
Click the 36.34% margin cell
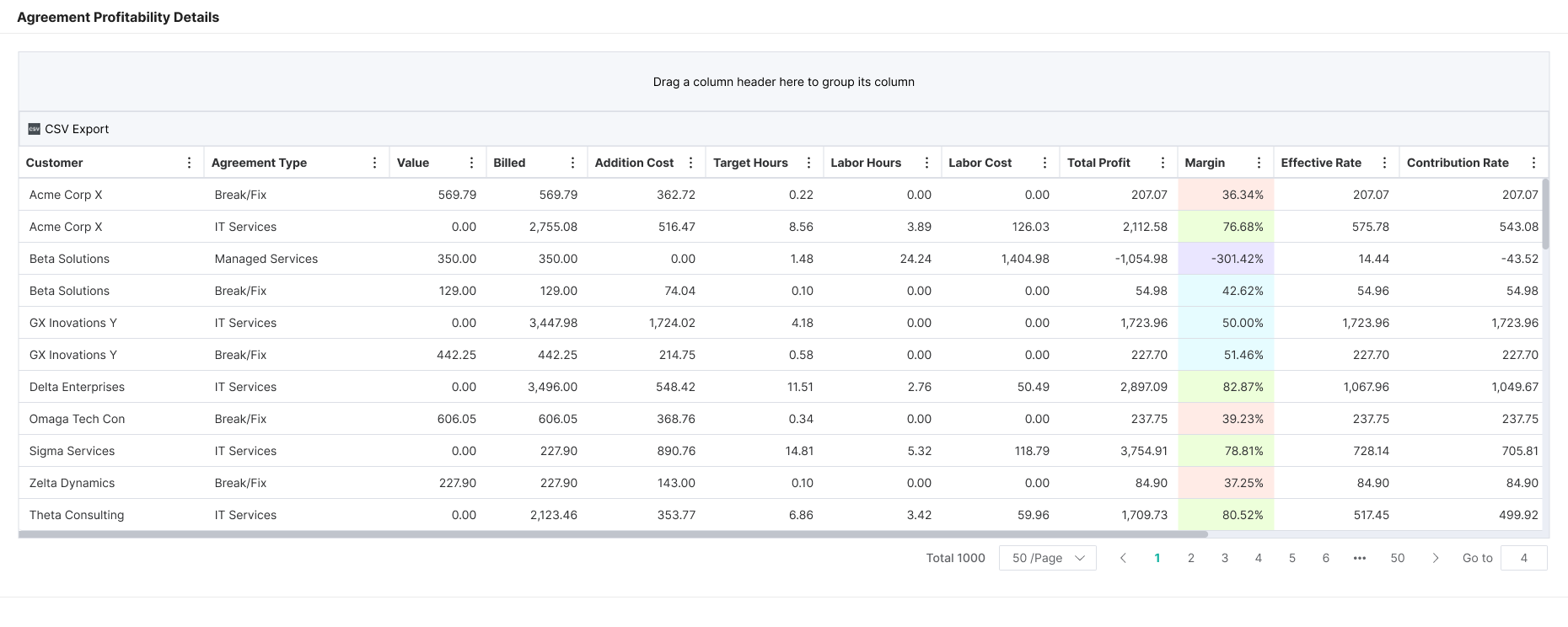click(1226, 195)
